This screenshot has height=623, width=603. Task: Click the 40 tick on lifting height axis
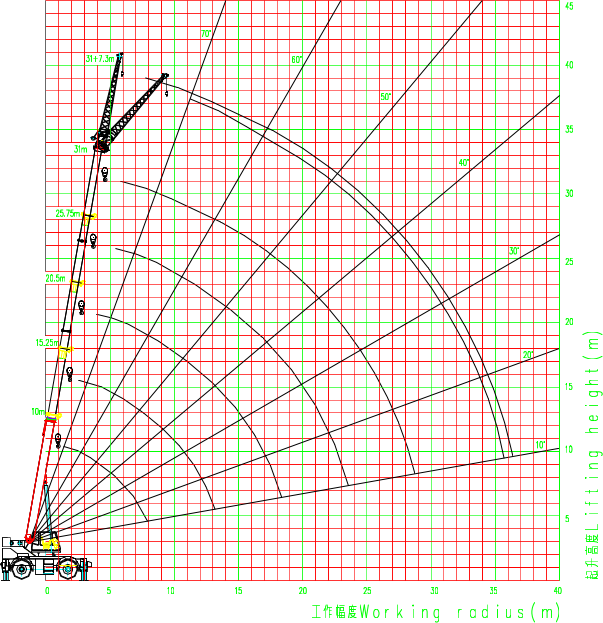569,65
